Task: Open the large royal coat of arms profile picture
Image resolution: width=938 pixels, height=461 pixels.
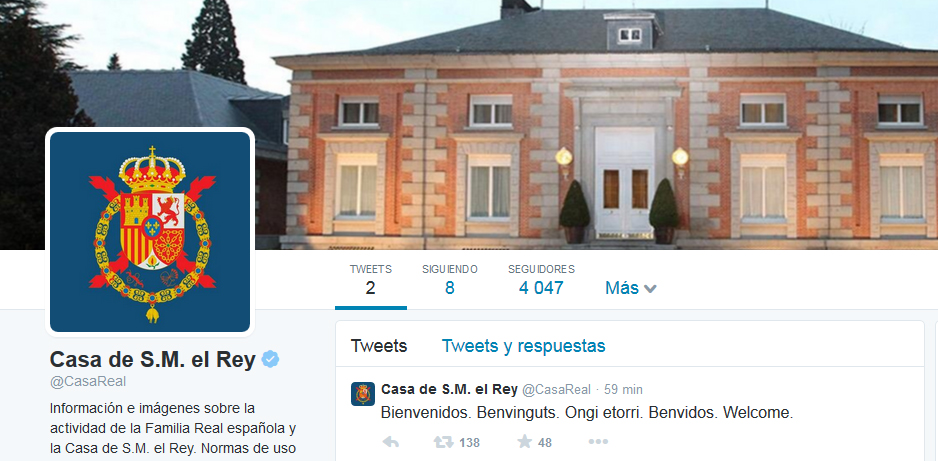Action: click(150, 231)
